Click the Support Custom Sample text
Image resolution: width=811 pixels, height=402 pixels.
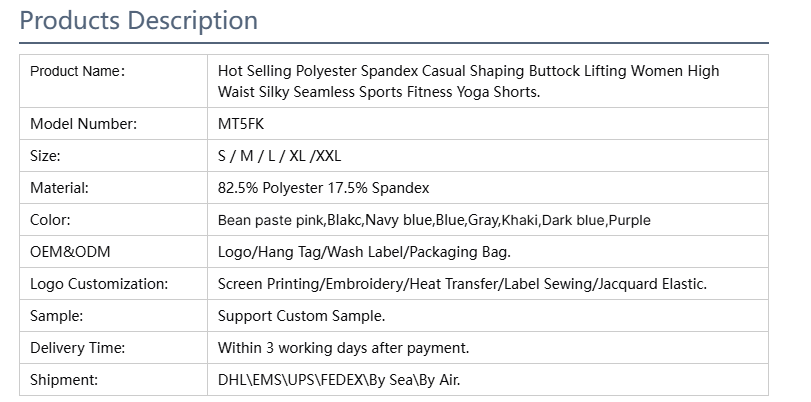click(302, 316)
